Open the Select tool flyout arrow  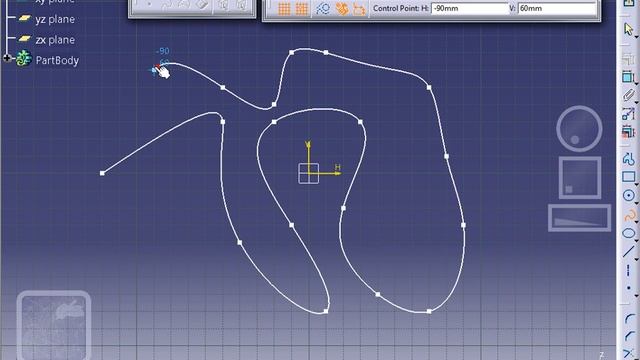(x=636, y=37)
